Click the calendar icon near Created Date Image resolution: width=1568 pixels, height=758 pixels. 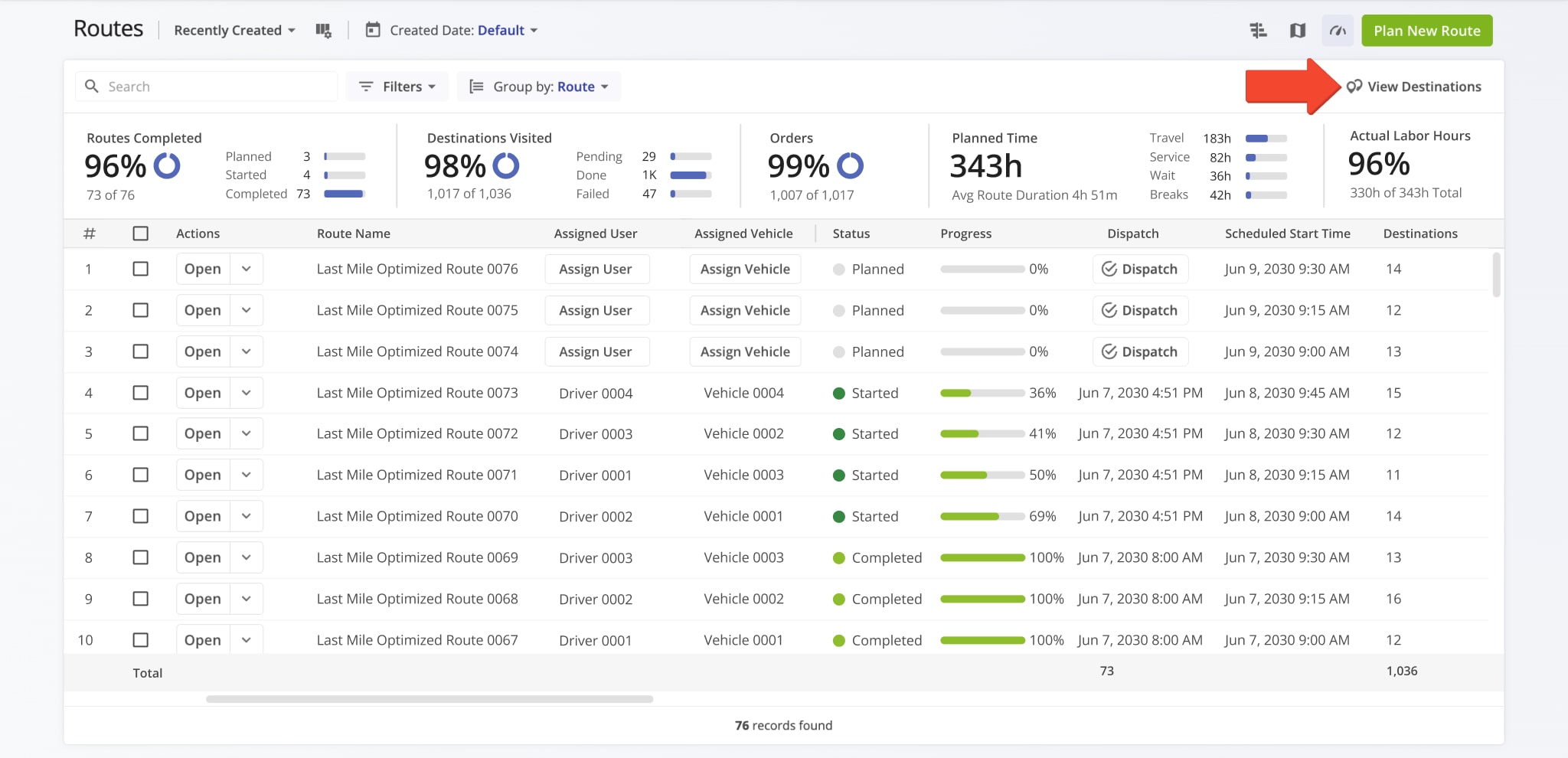pyautogui.click(x=373, y=30)
